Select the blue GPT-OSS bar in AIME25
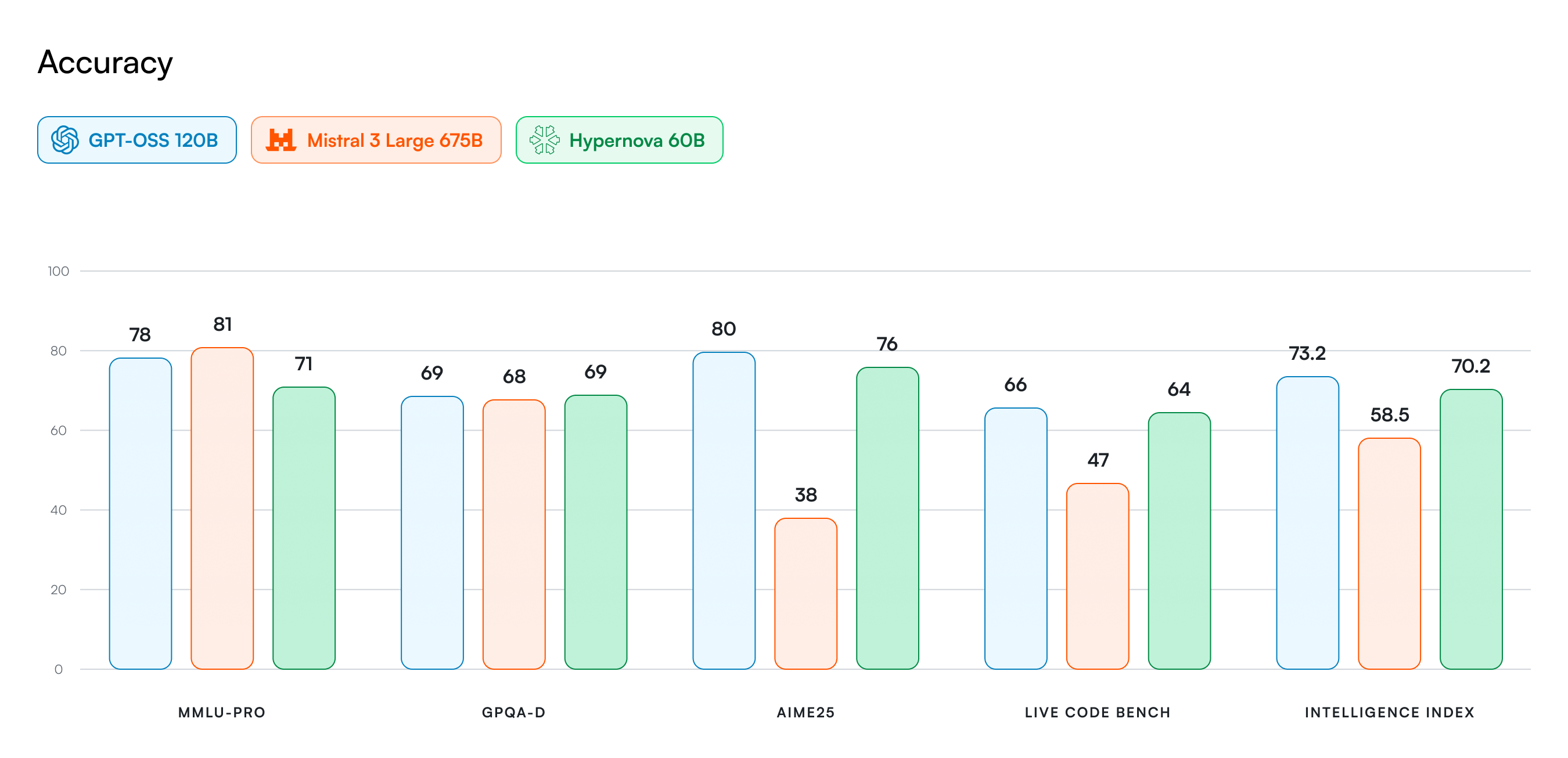This screenshot has height=758, width=1568. 724,511
